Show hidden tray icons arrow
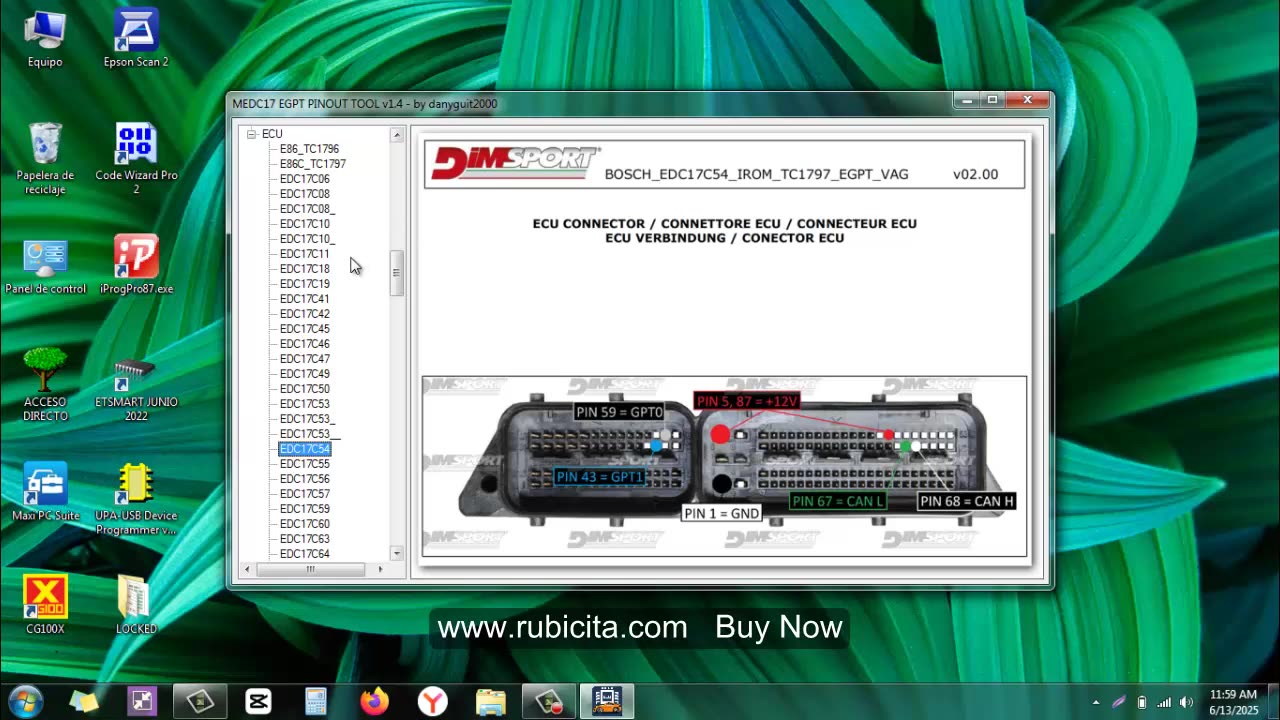1280x720 pixels. coord(1096,702)
